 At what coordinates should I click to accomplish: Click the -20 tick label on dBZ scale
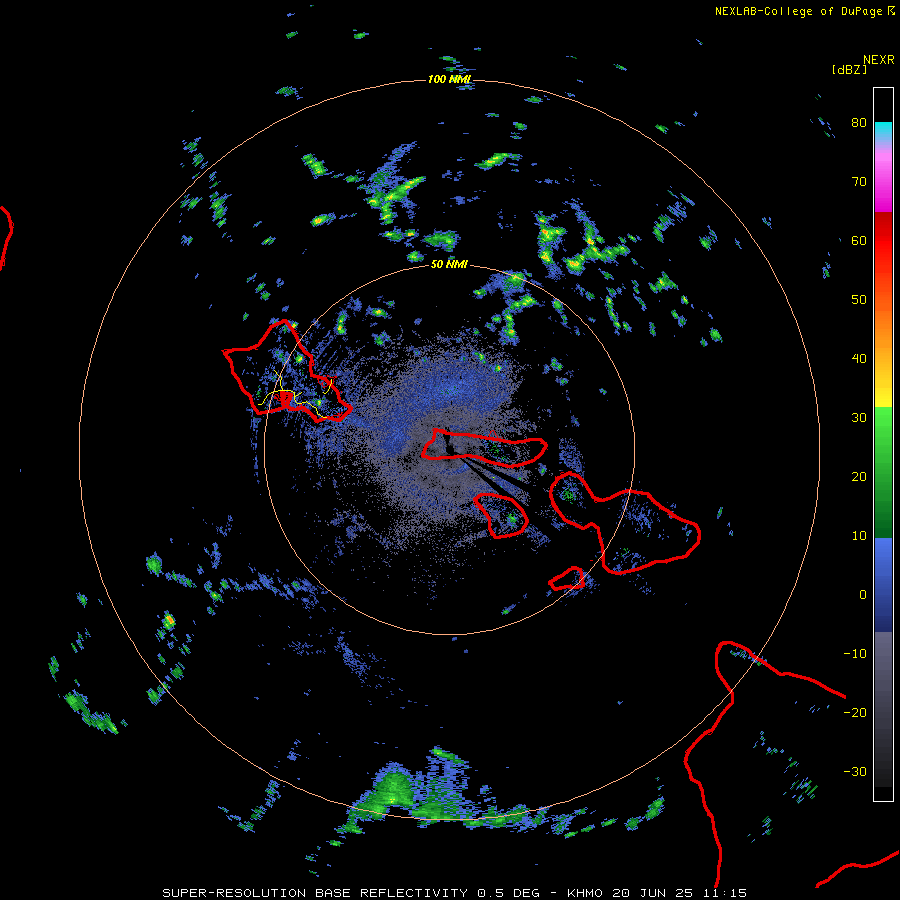[x=855, y=713]
